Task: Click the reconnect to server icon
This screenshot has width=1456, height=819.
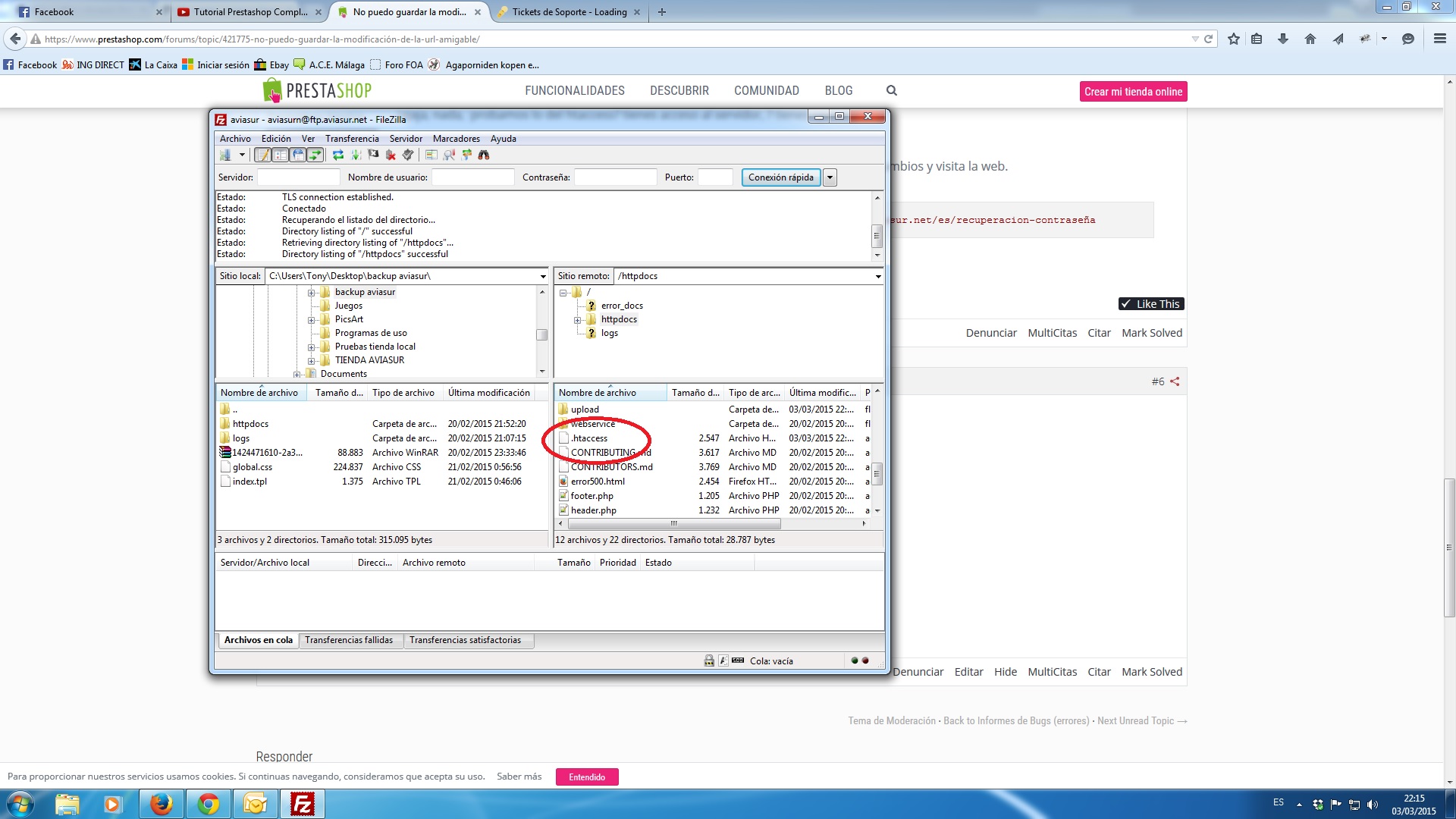Action: [x=408, y=155]
